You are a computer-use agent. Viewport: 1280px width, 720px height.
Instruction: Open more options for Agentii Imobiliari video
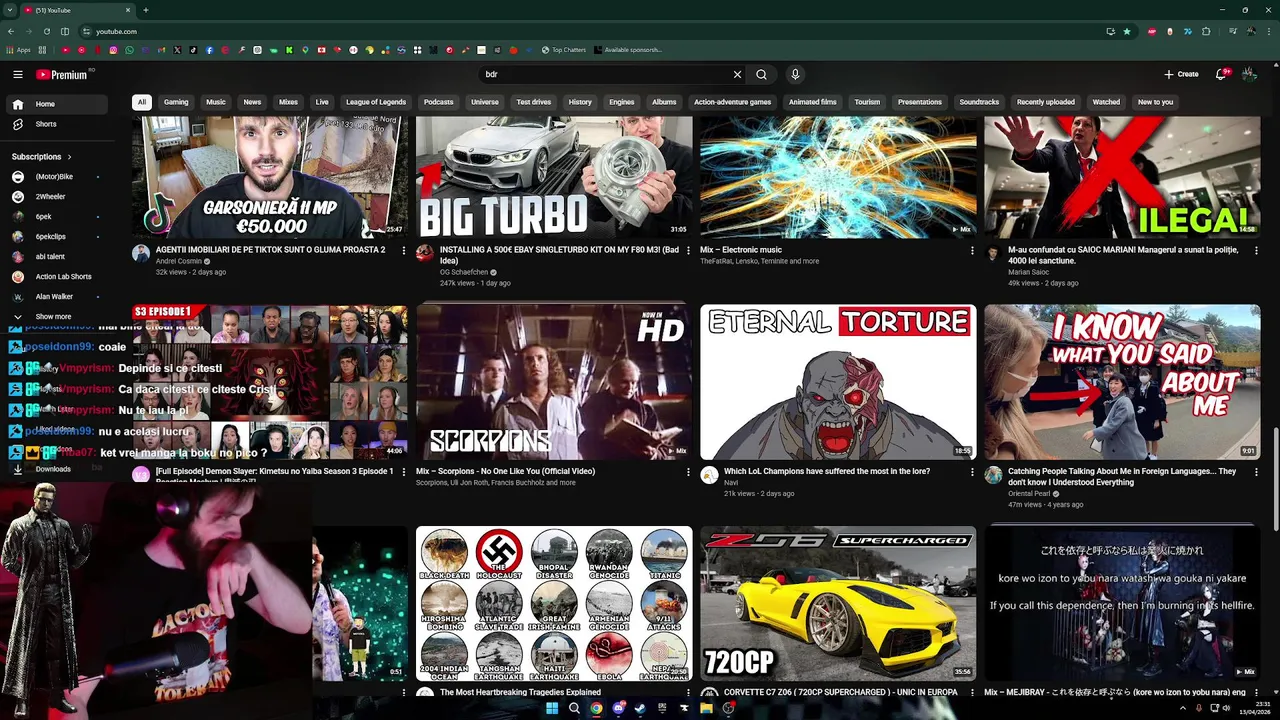(404, 251)
